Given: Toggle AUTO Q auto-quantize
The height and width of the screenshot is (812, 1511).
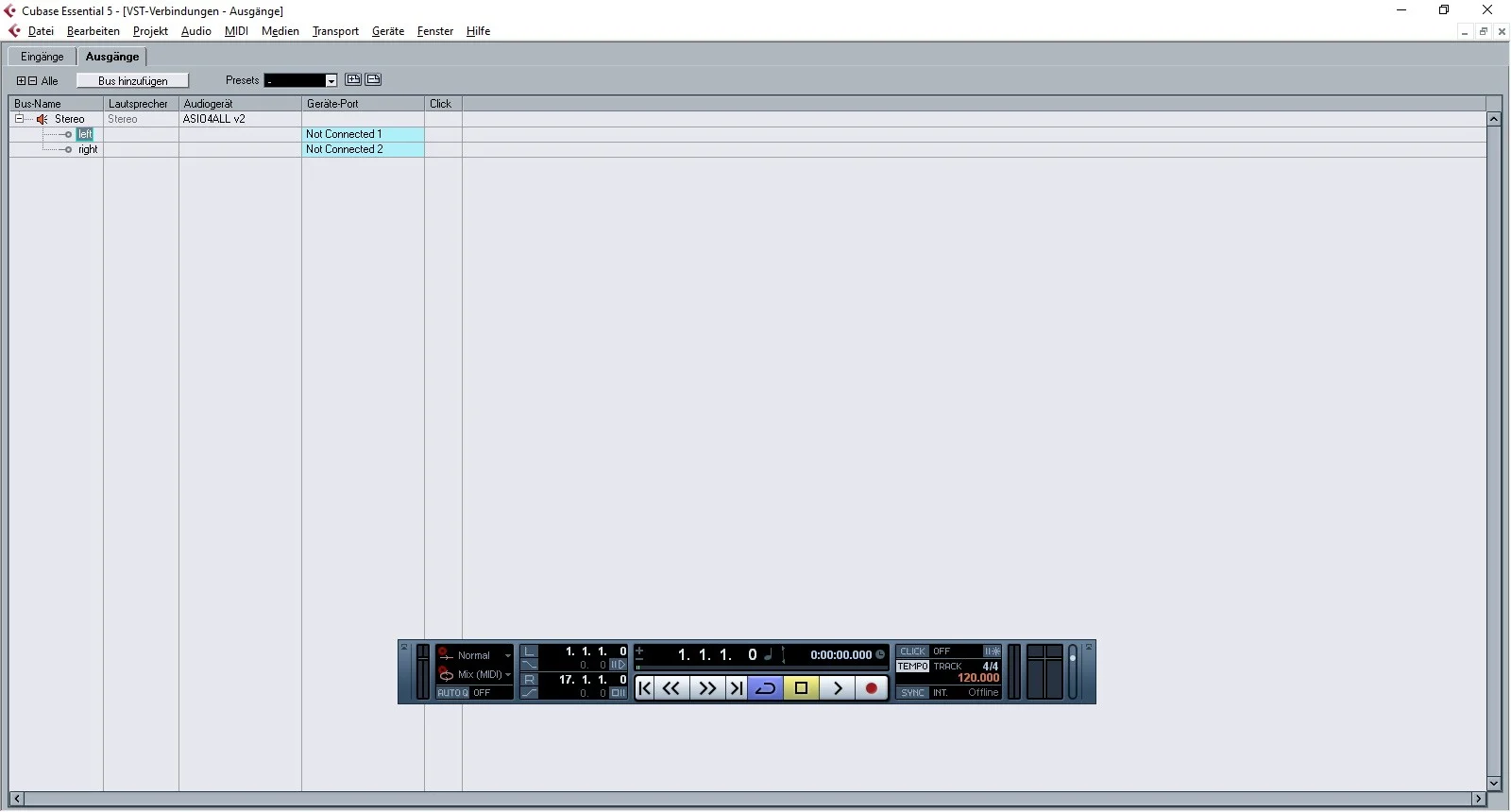Looking at the screenshot, I should point(453,693).
